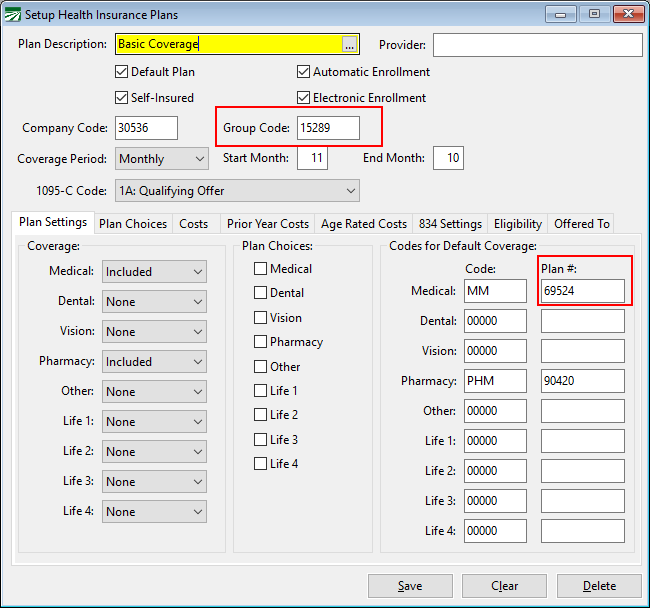This screenshot has width=651, height=608.
Task: Select the Medical Plan # field
Action: (583, 291)
